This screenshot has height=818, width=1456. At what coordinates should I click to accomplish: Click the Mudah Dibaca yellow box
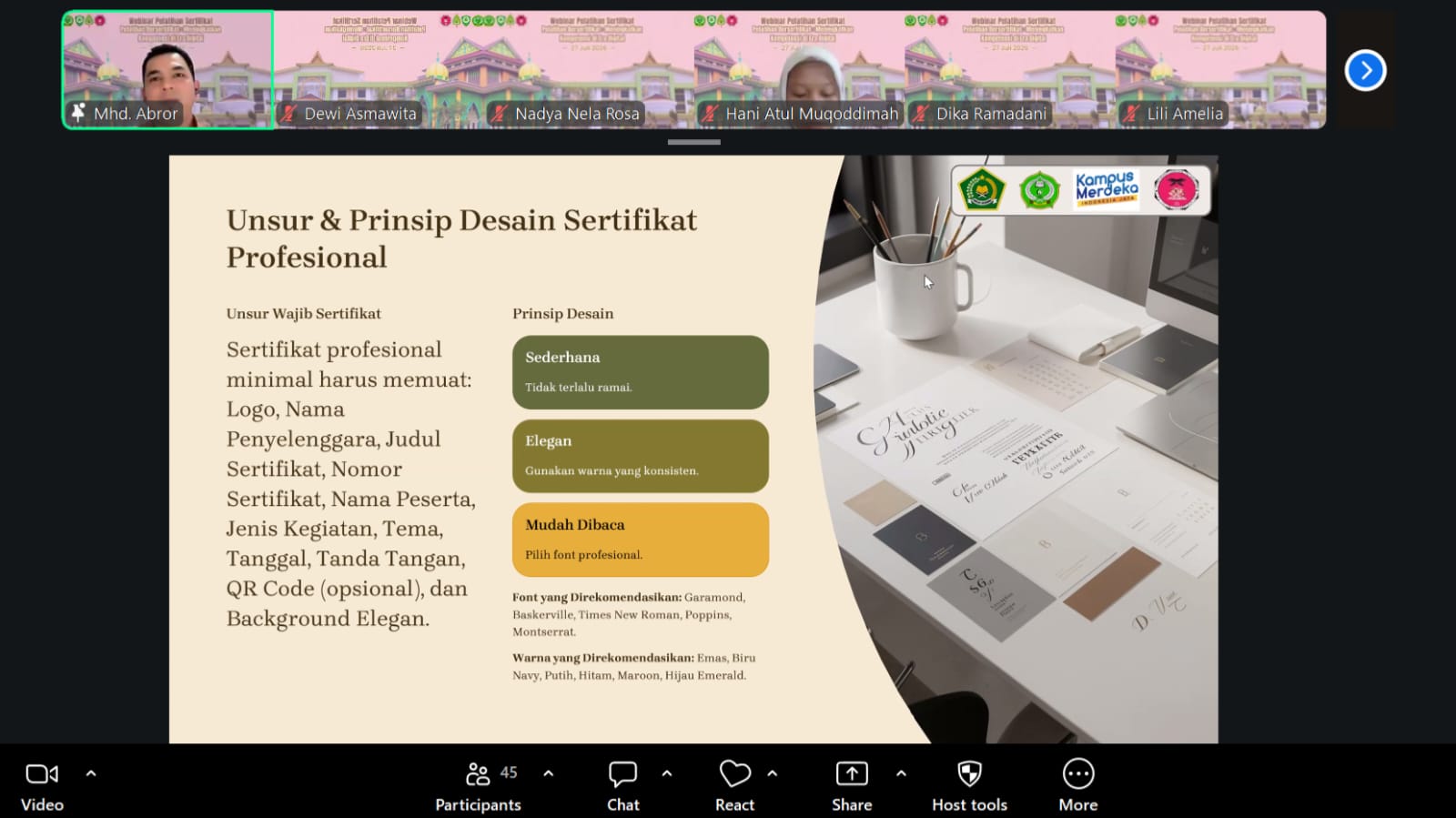pos(641,540)
